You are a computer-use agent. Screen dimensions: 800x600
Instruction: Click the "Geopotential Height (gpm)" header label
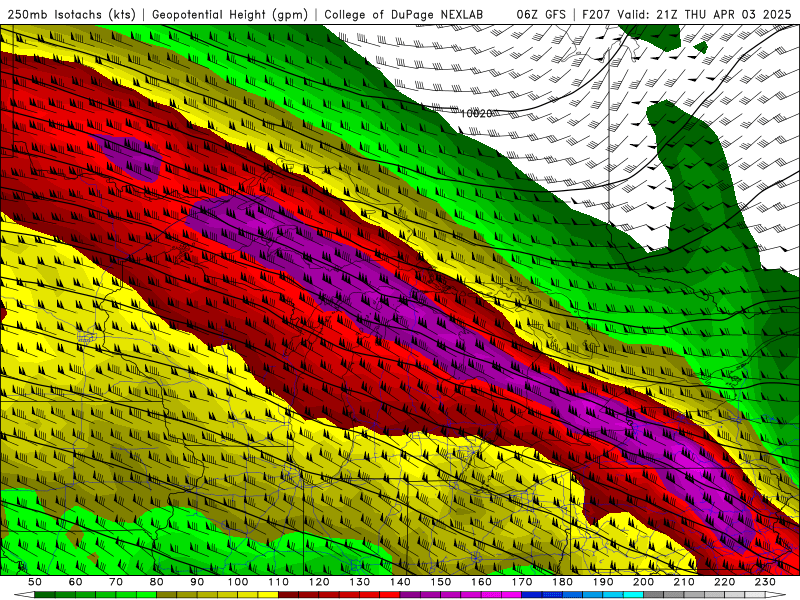coord(230,15)
